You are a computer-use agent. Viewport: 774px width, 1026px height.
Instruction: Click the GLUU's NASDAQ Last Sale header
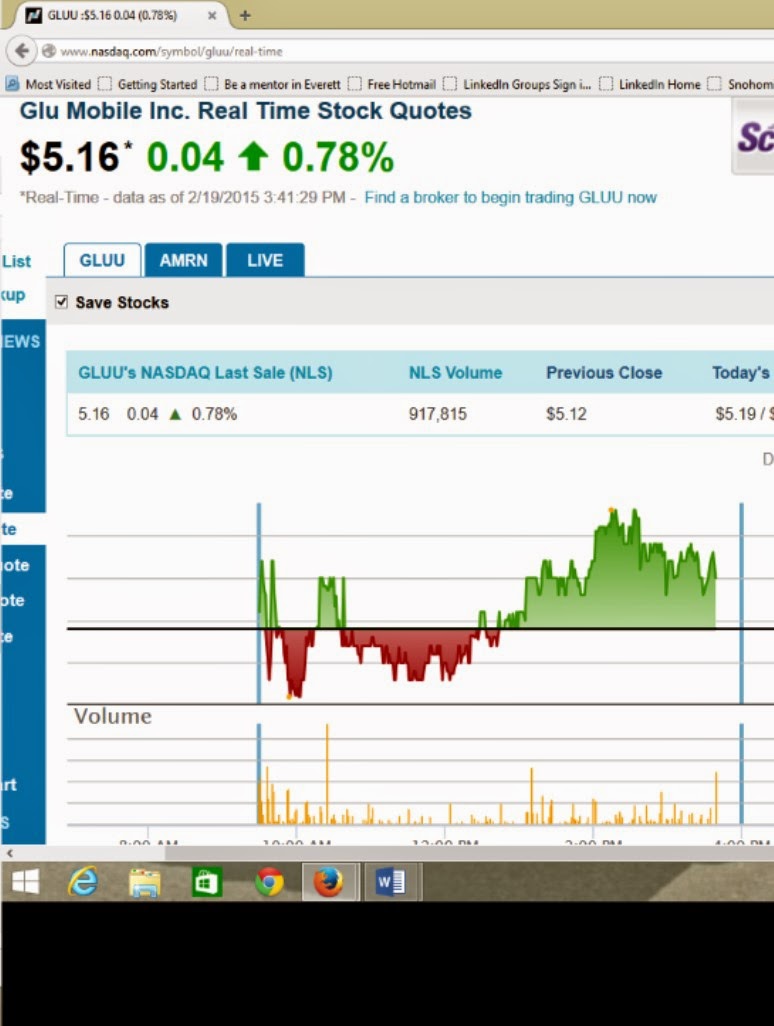(205, 373)
